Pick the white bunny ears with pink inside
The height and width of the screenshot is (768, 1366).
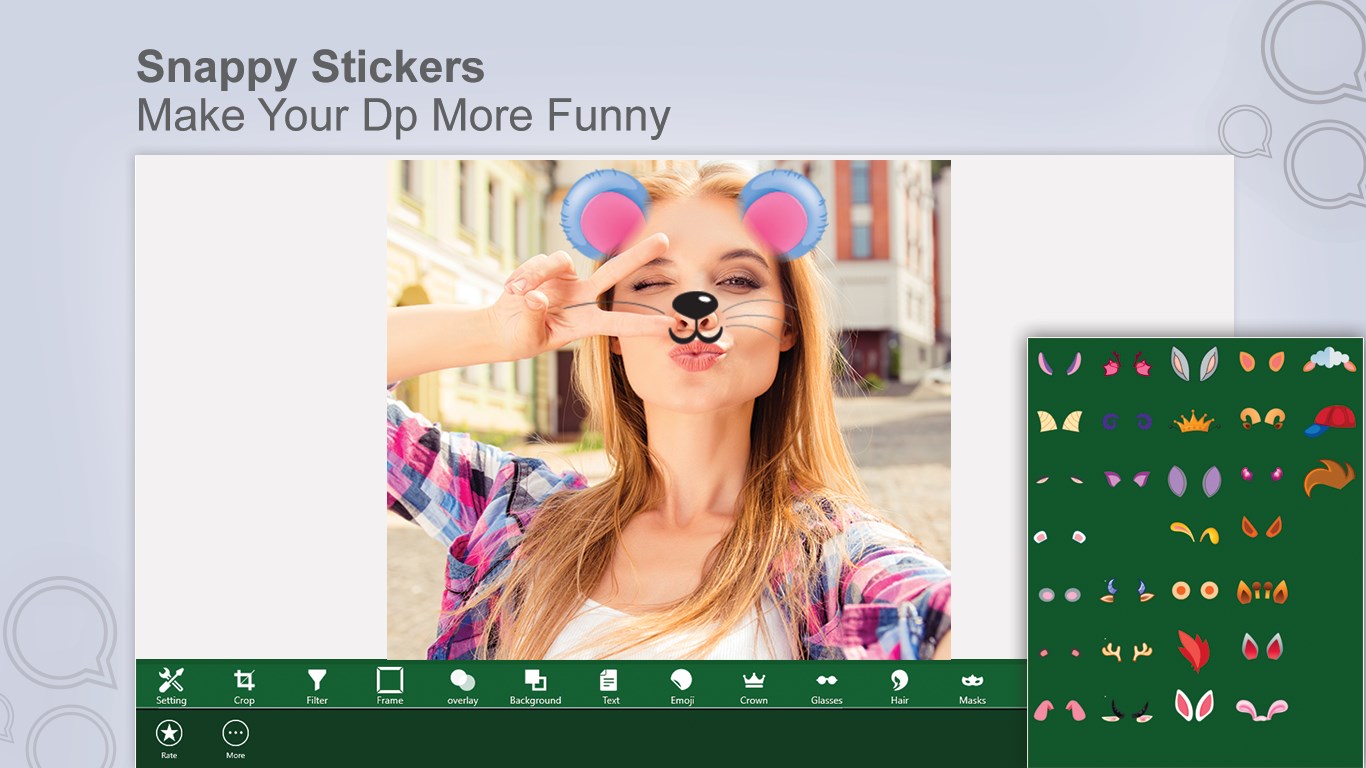(x=1194, y=706)
